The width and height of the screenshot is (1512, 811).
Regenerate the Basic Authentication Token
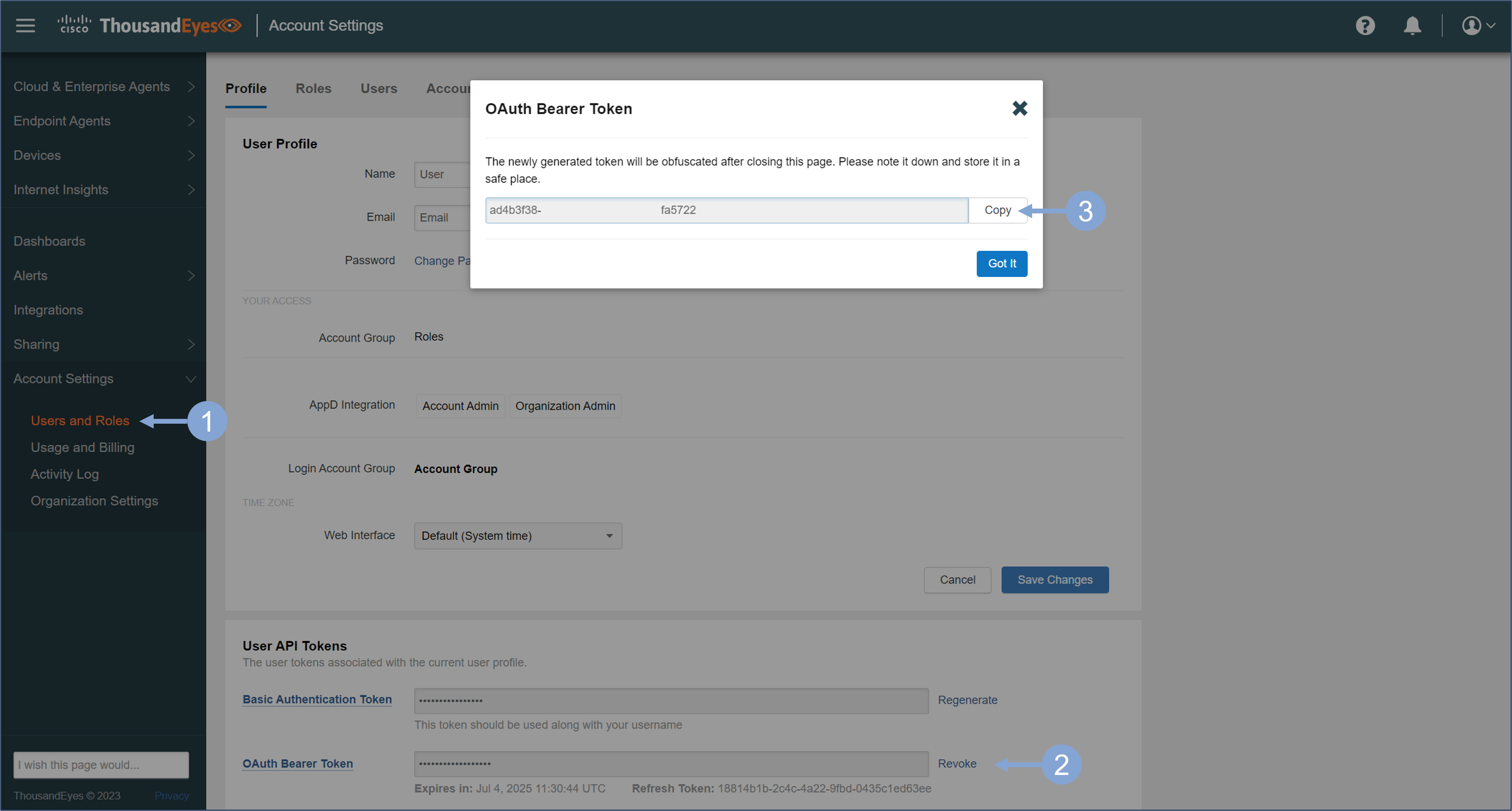(967, 700)
